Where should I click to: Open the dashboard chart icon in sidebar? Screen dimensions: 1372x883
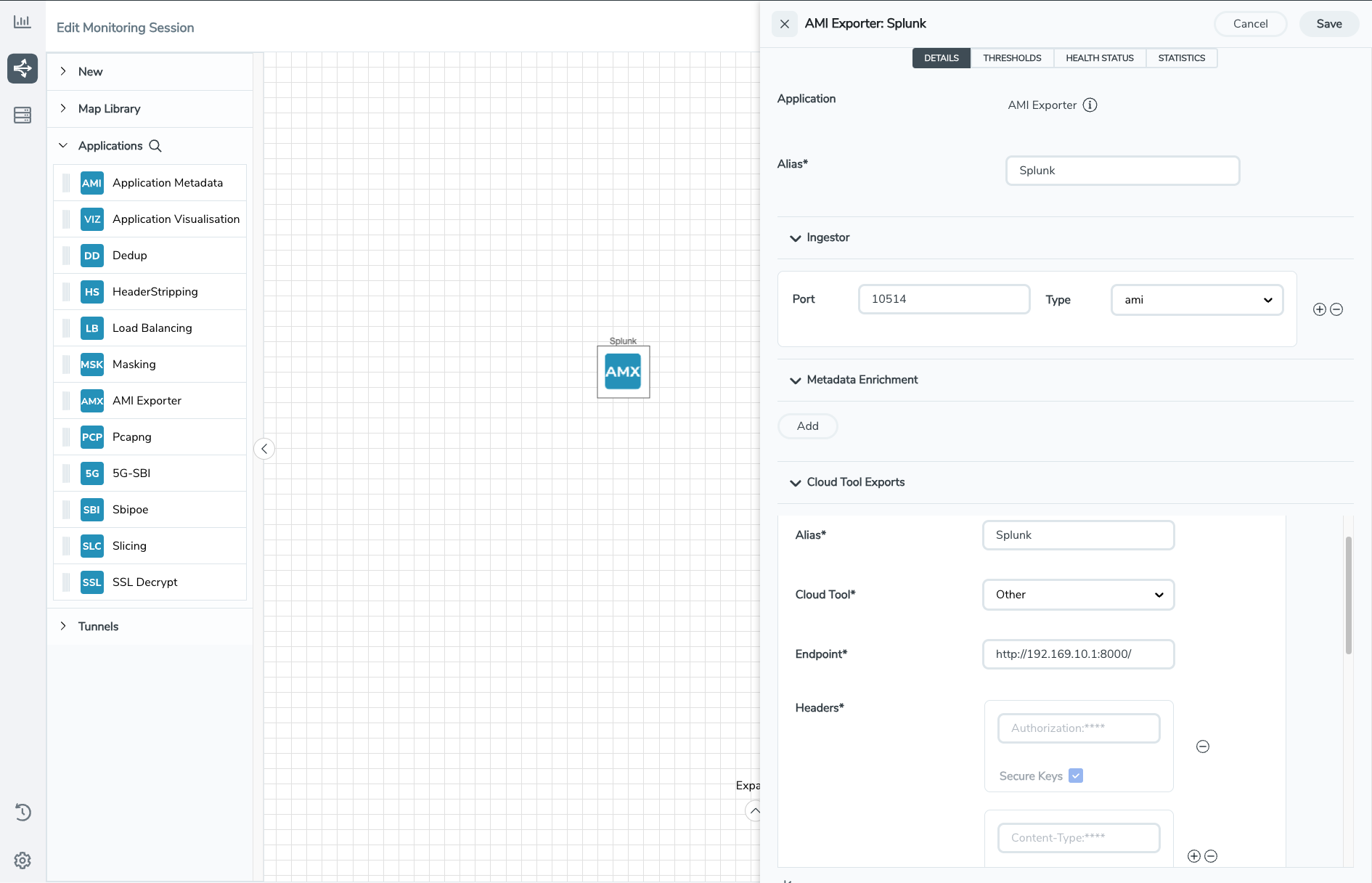tap(23, 22)
